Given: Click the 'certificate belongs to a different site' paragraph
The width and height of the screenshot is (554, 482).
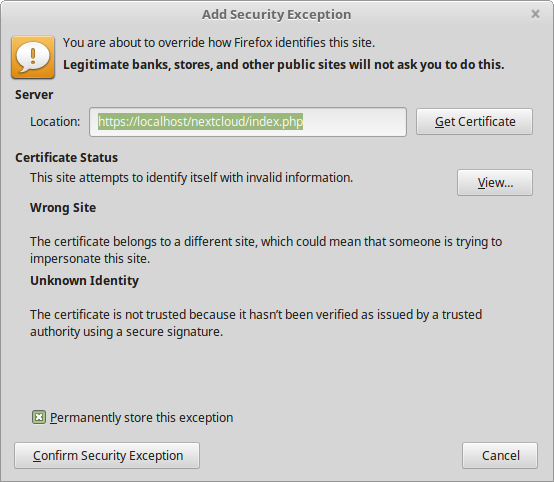Looking at the screenshot, I should (266, 250).
